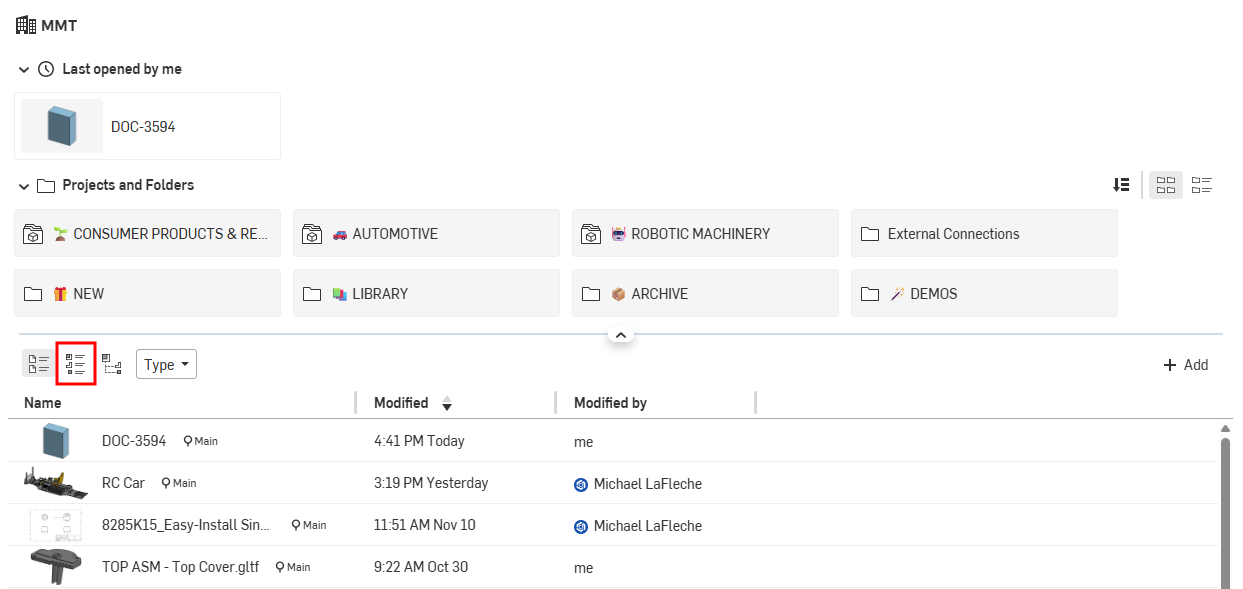This screenshot has height=589, width=1243.
Task: Open the RC Car document thumbnail
Action: tap(56, 482)
